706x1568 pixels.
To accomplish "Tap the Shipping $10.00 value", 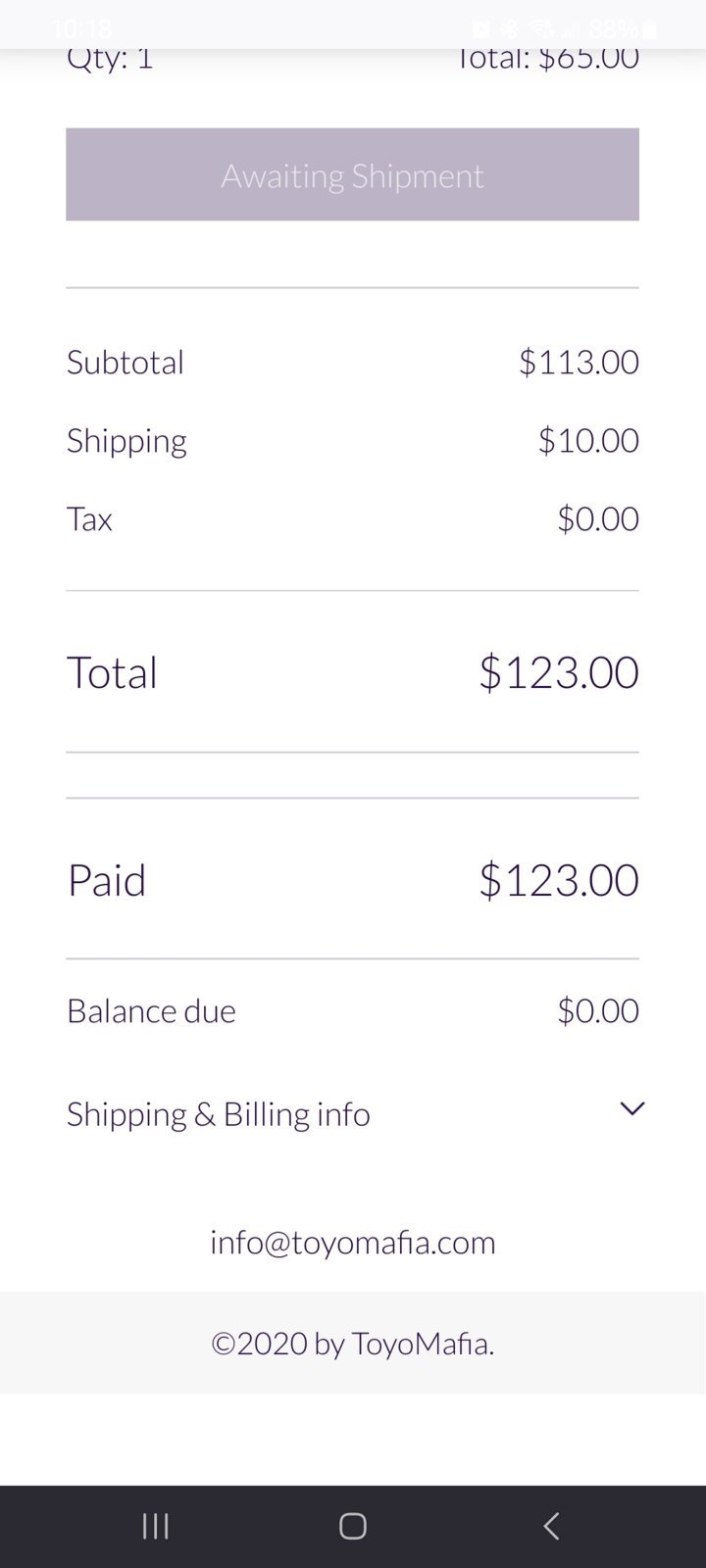I will coord(588,440).
